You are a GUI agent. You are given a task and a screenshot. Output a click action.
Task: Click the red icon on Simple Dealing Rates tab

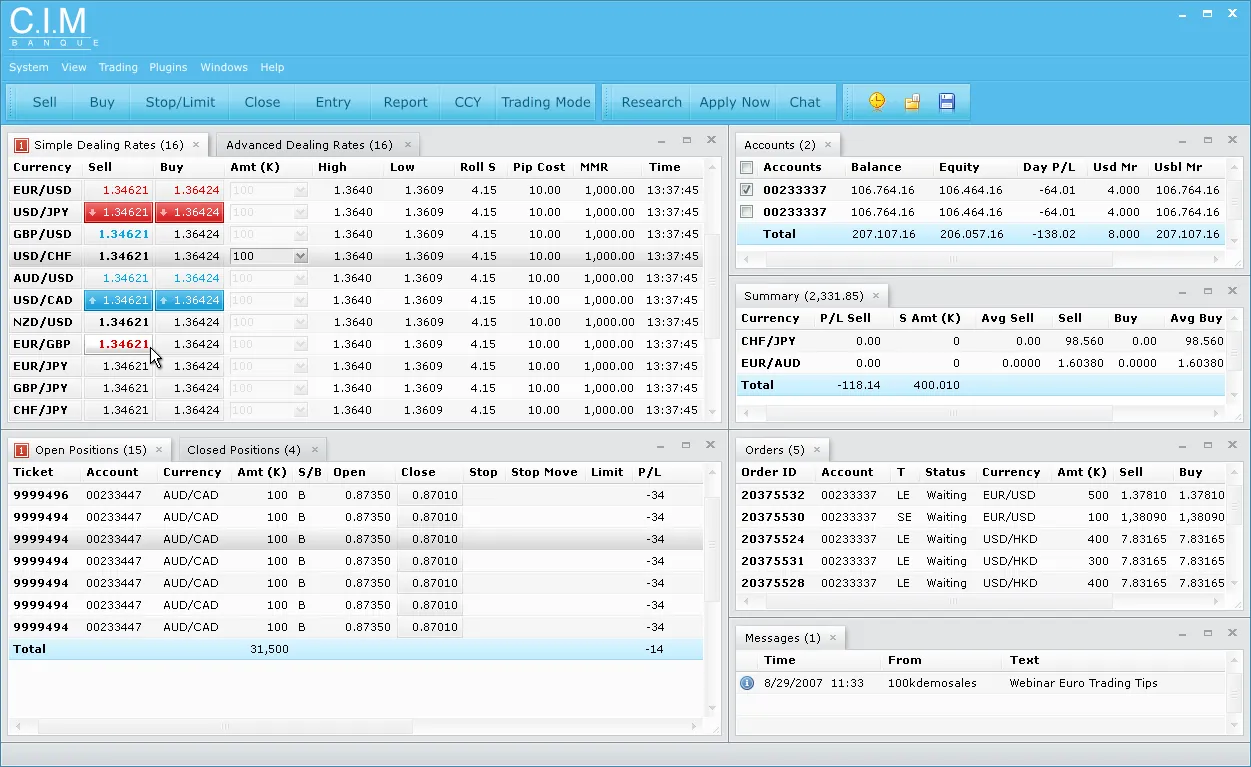(21, 145)
